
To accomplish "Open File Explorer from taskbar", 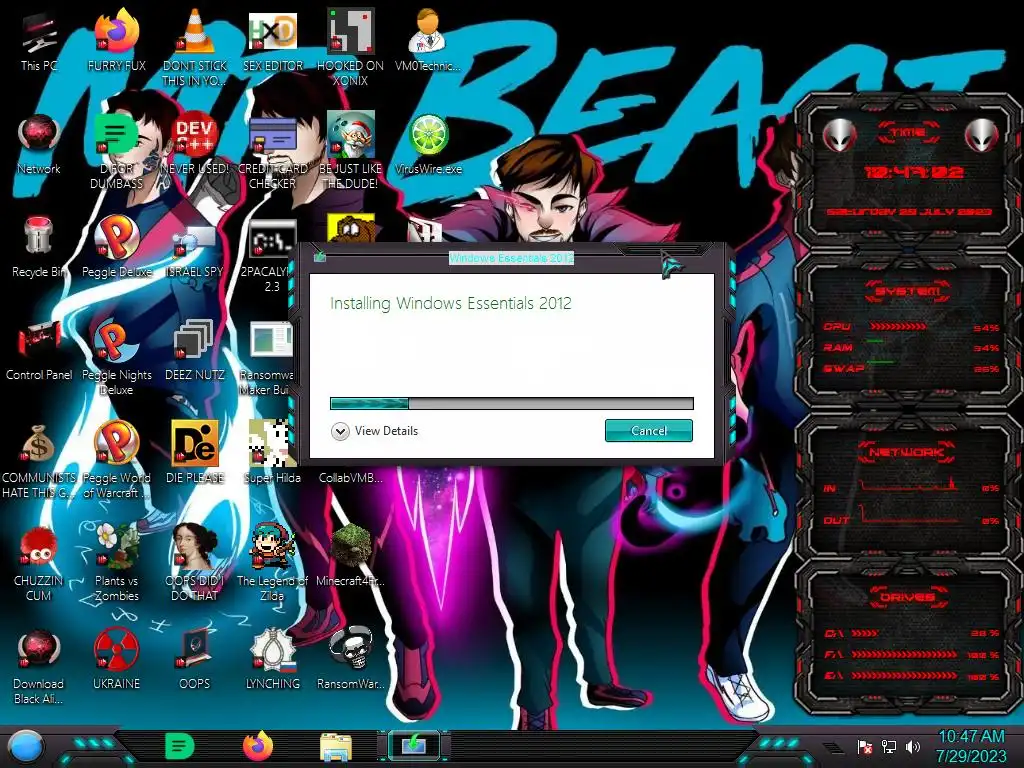I will tap(336, 748).
